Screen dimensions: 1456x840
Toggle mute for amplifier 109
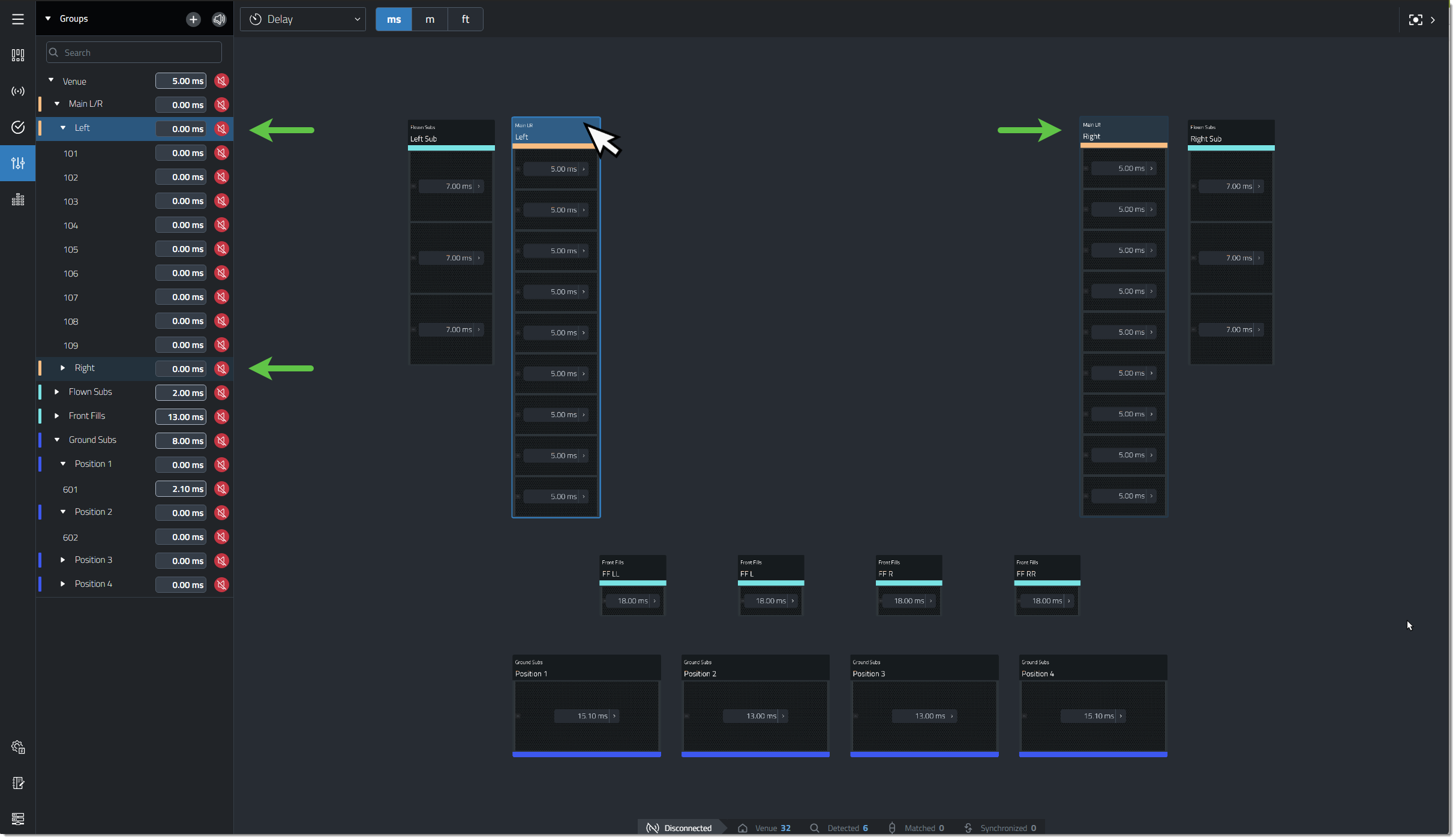click(x=222, y=345)
